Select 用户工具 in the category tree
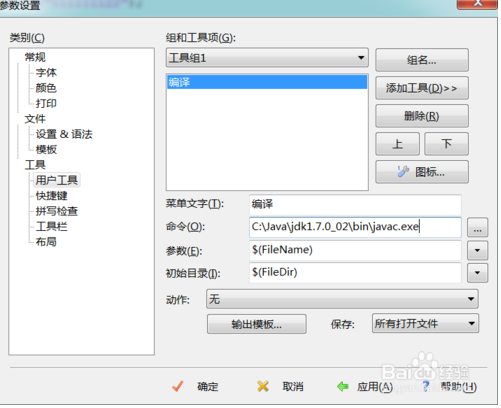 pos(57,180)
